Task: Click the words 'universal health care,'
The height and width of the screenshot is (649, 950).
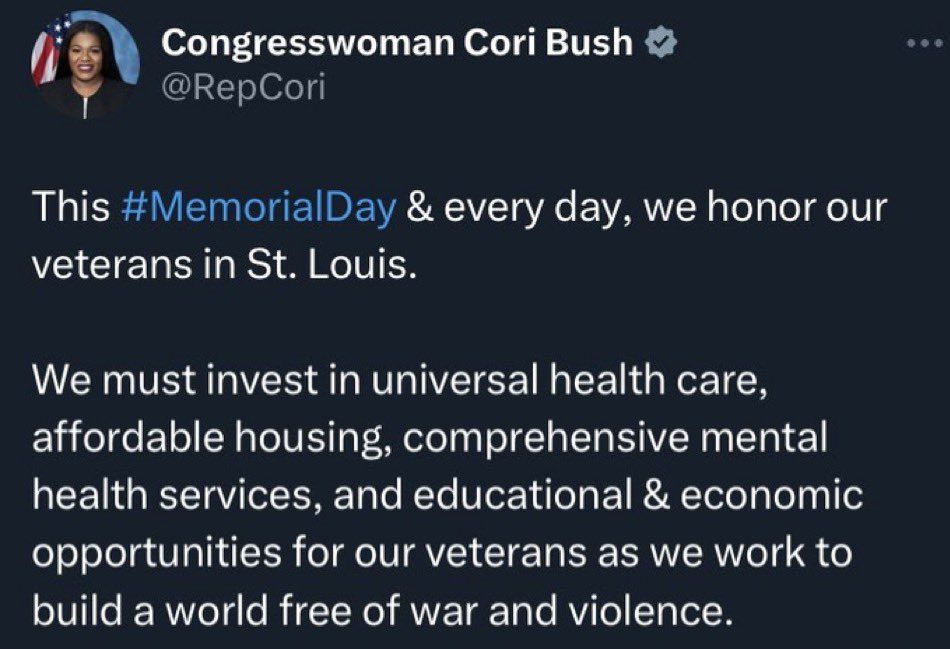Action: pyautogui.click(x=570, y=381)
